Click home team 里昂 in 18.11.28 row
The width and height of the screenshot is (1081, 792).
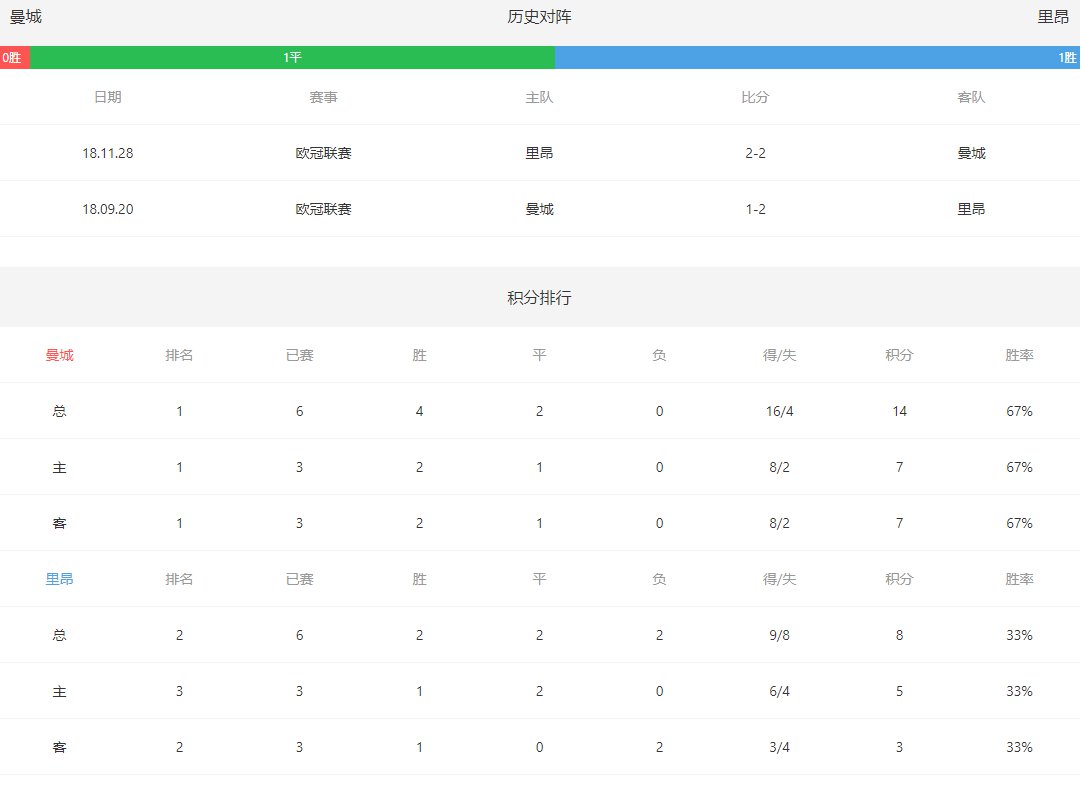[x=539, y=153]
